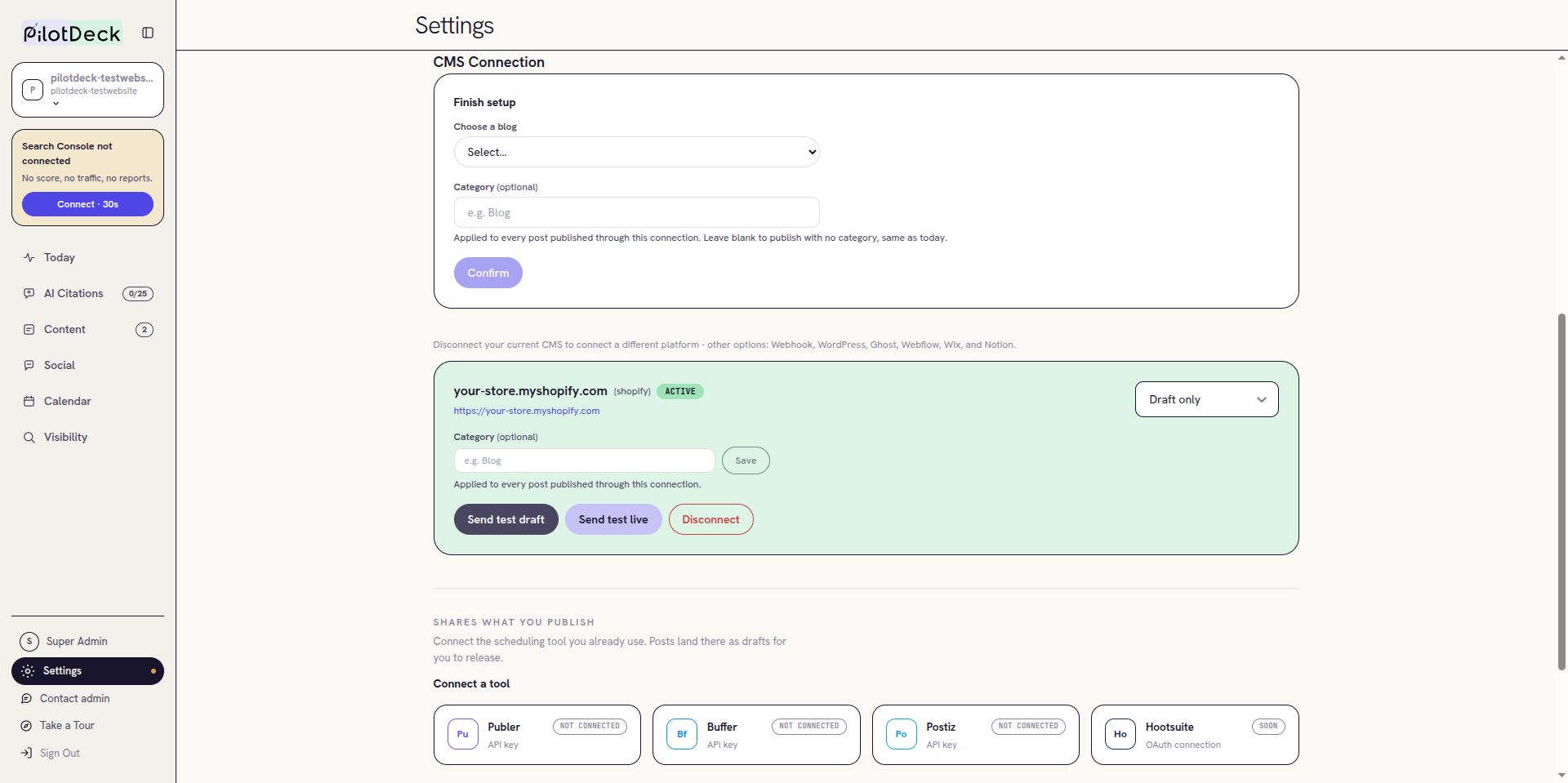The width and height of the screenshot is (1568, 783).
Task: Click the AI Citations chat icon
Action: [x=29, y=293]
